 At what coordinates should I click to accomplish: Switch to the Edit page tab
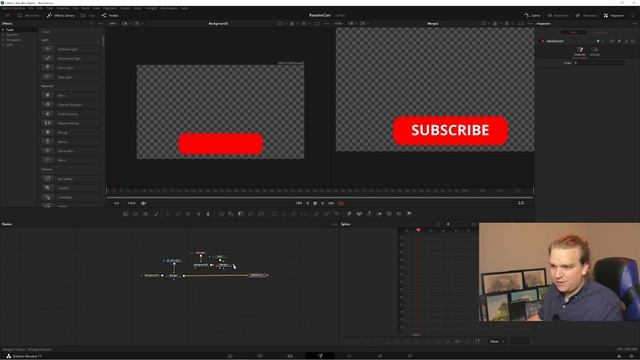[290, 356]
